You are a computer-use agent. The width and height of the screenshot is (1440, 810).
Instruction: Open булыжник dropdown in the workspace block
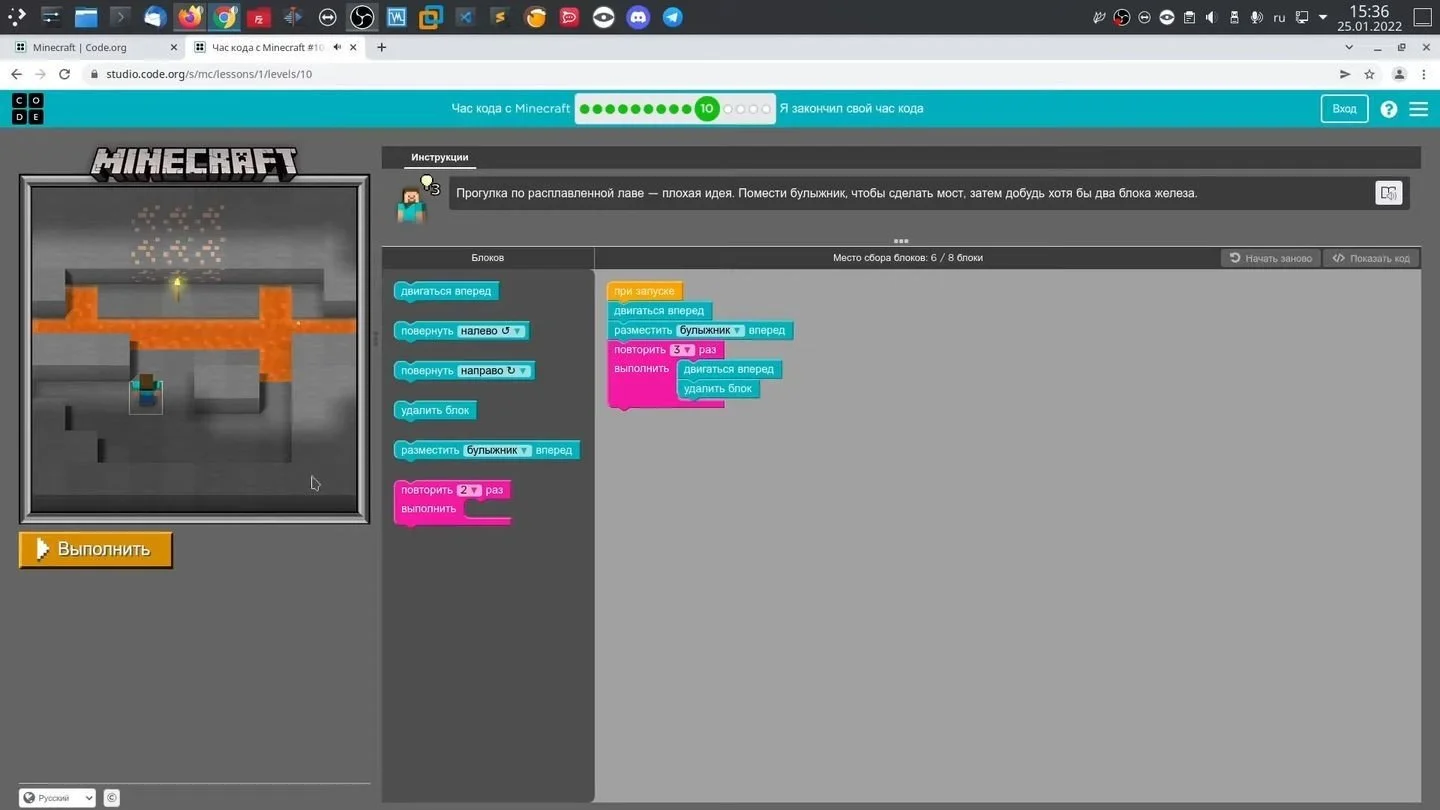(710, 331)
